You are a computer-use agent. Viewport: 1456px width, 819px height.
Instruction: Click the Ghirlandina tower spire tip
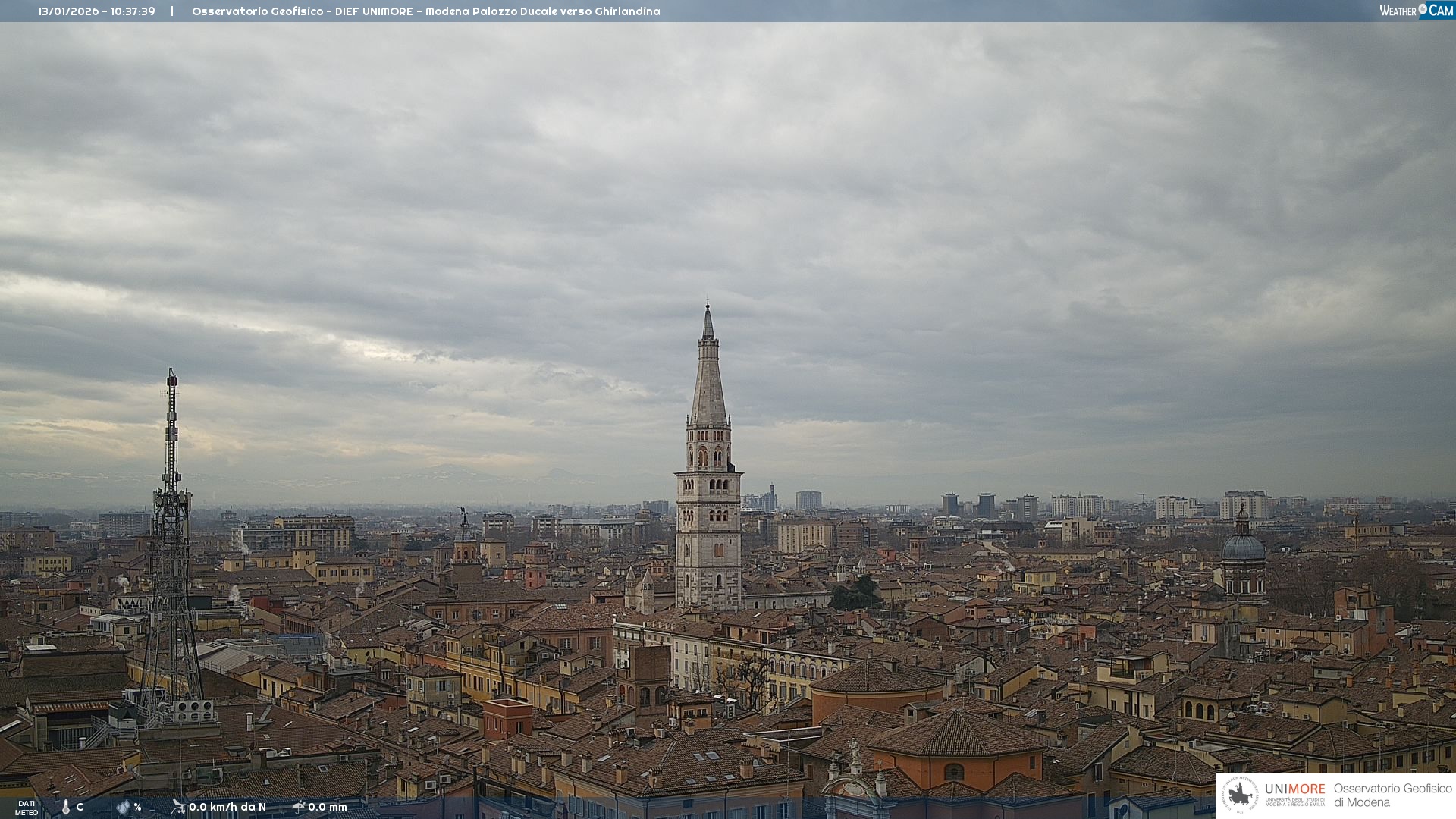(708, 306)
